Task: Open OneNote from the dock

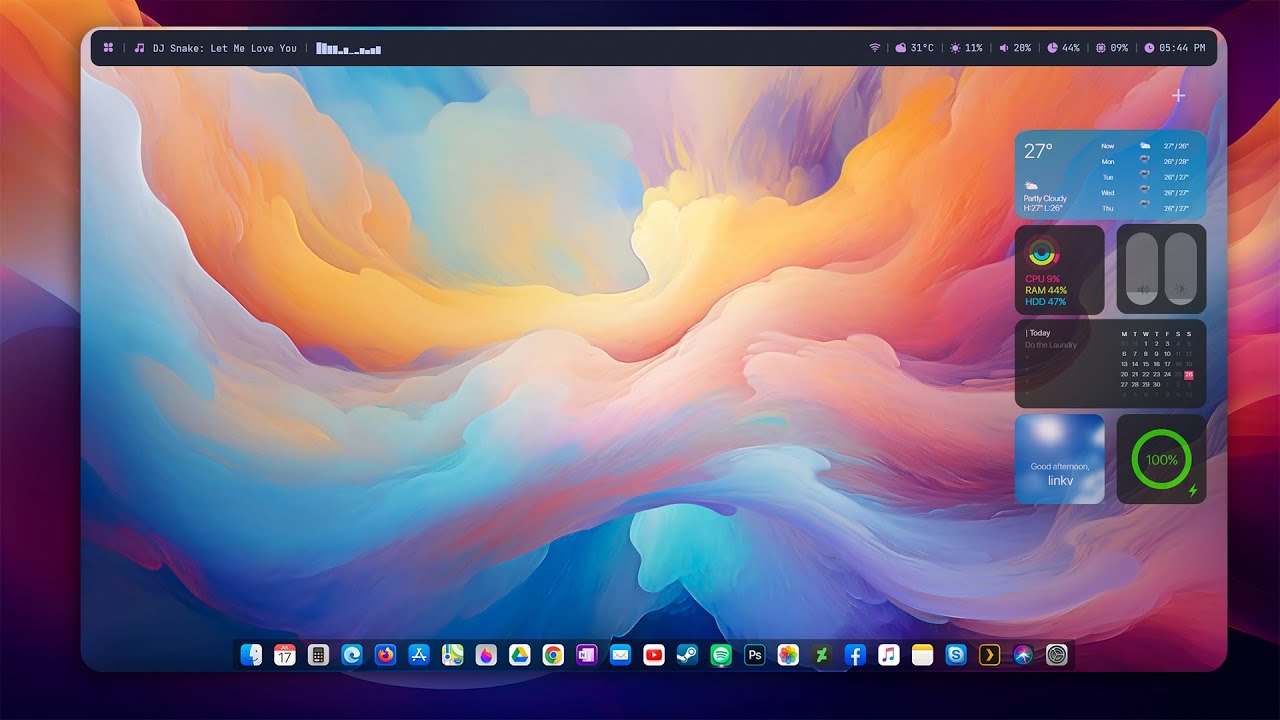Action: [586, 655]
